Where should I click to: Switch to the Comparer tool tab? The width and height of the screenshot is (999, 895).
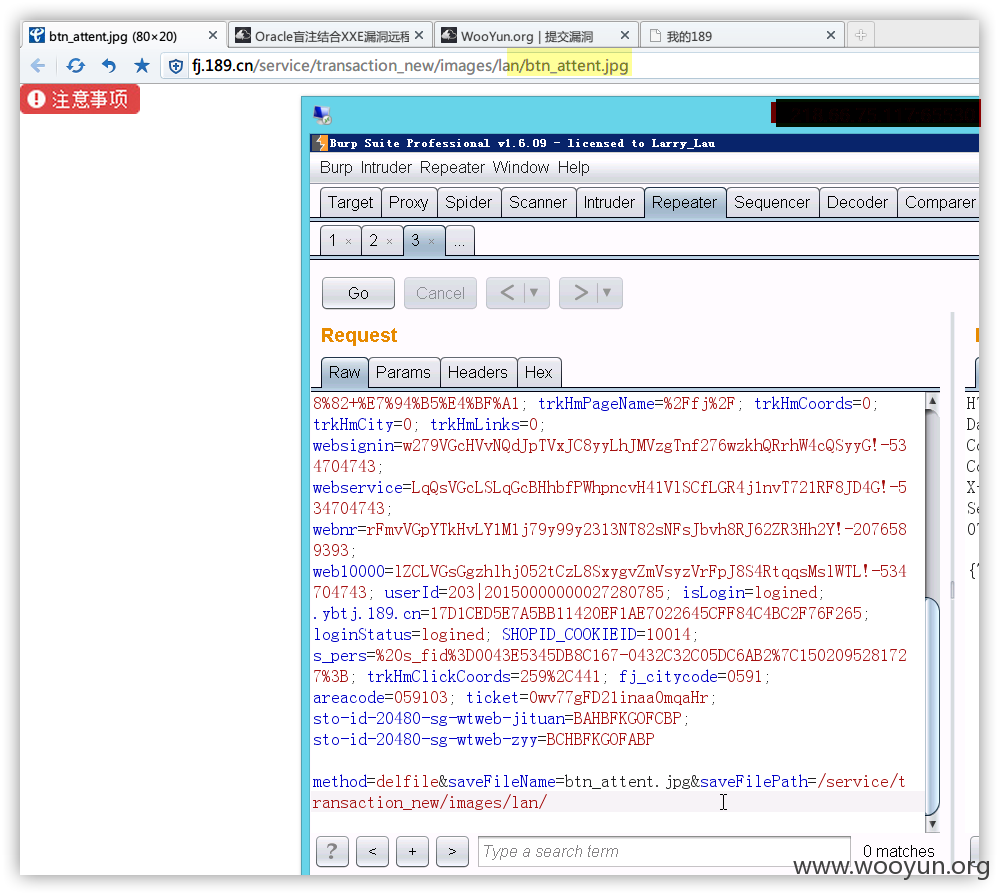[x=940, y=203]
